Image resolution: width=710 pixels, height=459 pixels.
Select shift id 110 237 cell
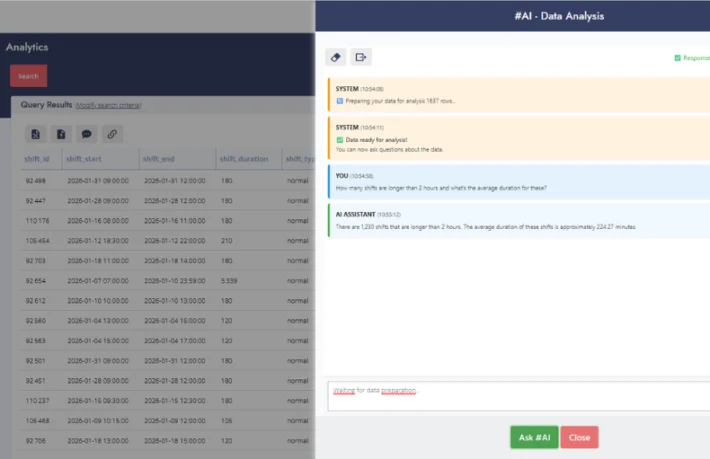click(x=38, y=401)
